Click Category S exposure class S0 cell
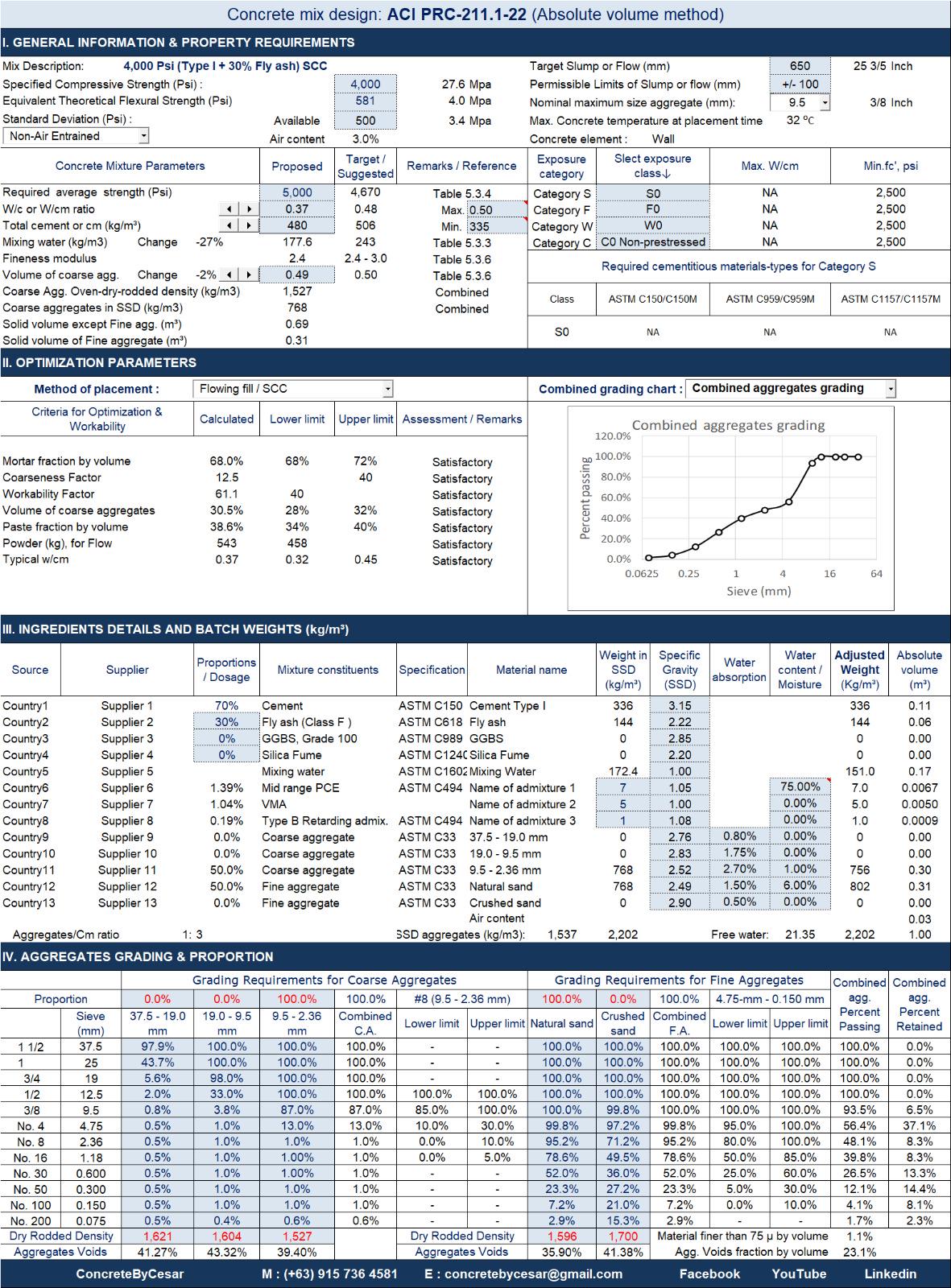Image resolution: width=951 pixels, height=1288 pixels. click(x=653, y=193)
